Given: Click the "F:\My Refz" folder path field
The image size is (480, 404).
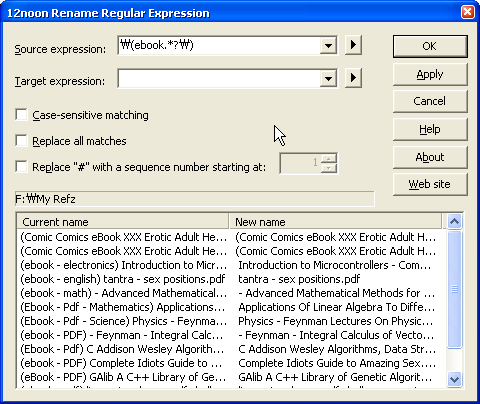Looking at the screenshot, I should click(x=195, y=199).
